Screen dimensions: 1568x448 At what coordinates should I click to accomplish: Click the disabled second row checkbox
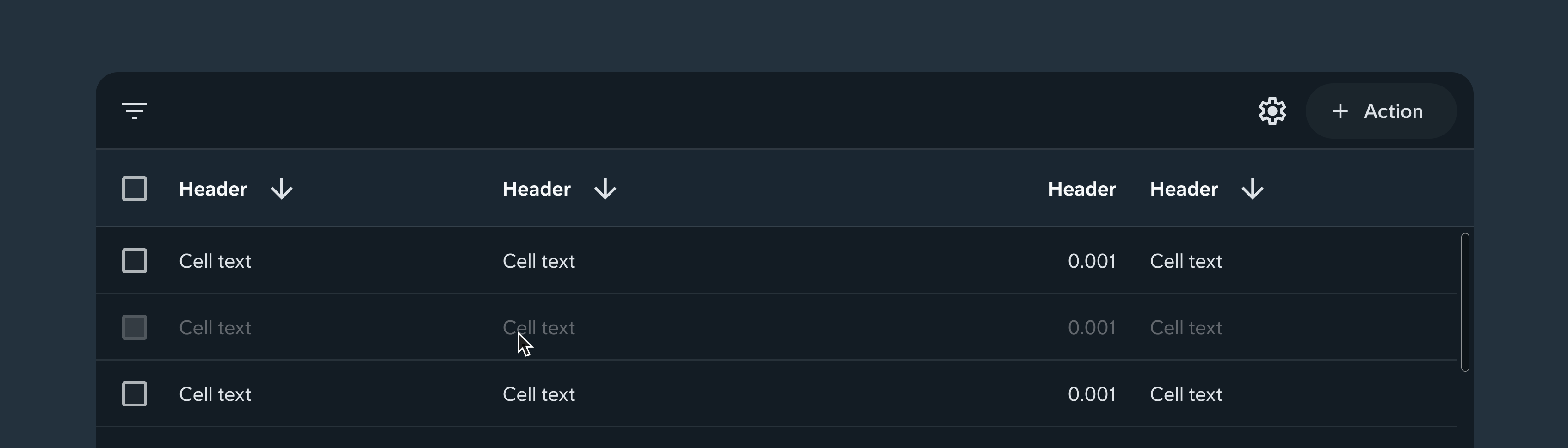135,327
